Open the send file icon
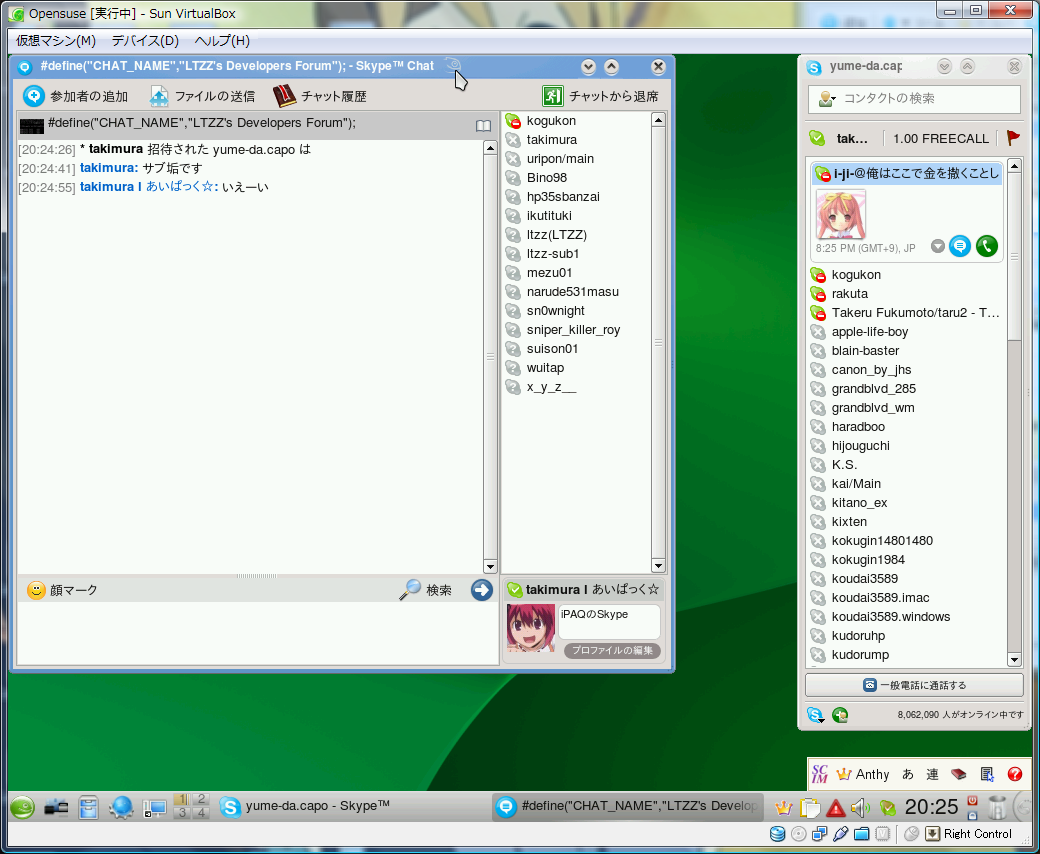 click(x=159, y=96)
